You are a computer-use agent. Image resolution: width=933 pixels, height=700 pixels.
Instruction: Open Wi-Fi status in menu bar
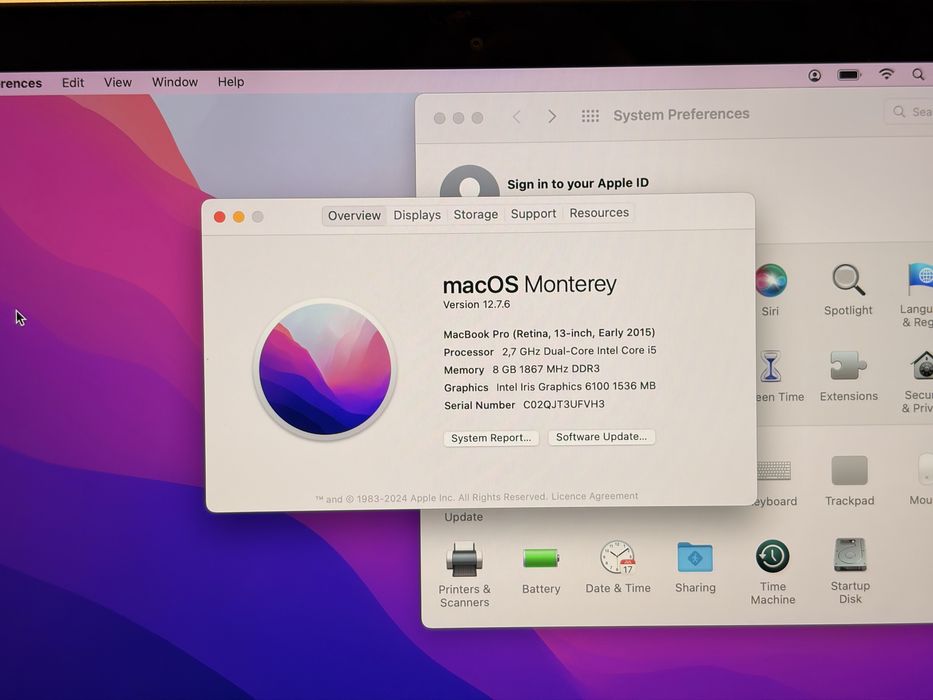click(886, 74)
